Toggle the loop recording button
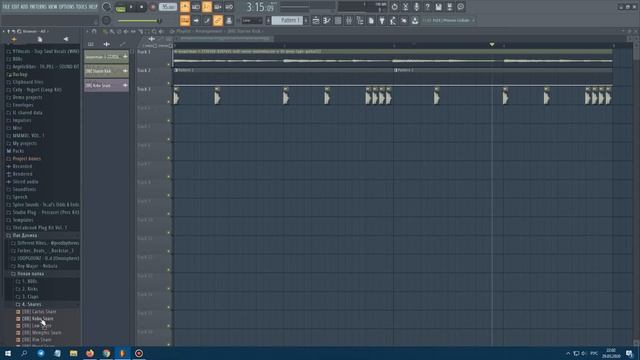 point(229,7)
